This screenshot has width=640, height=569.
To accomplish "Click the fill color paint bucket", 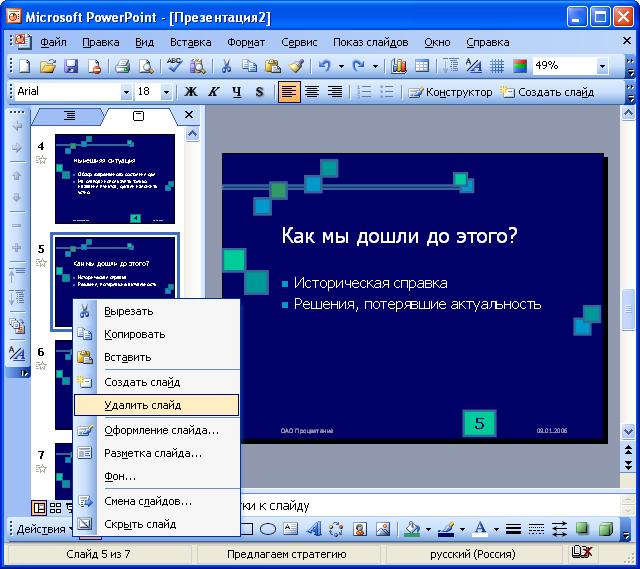I will [x=411, y=528].
